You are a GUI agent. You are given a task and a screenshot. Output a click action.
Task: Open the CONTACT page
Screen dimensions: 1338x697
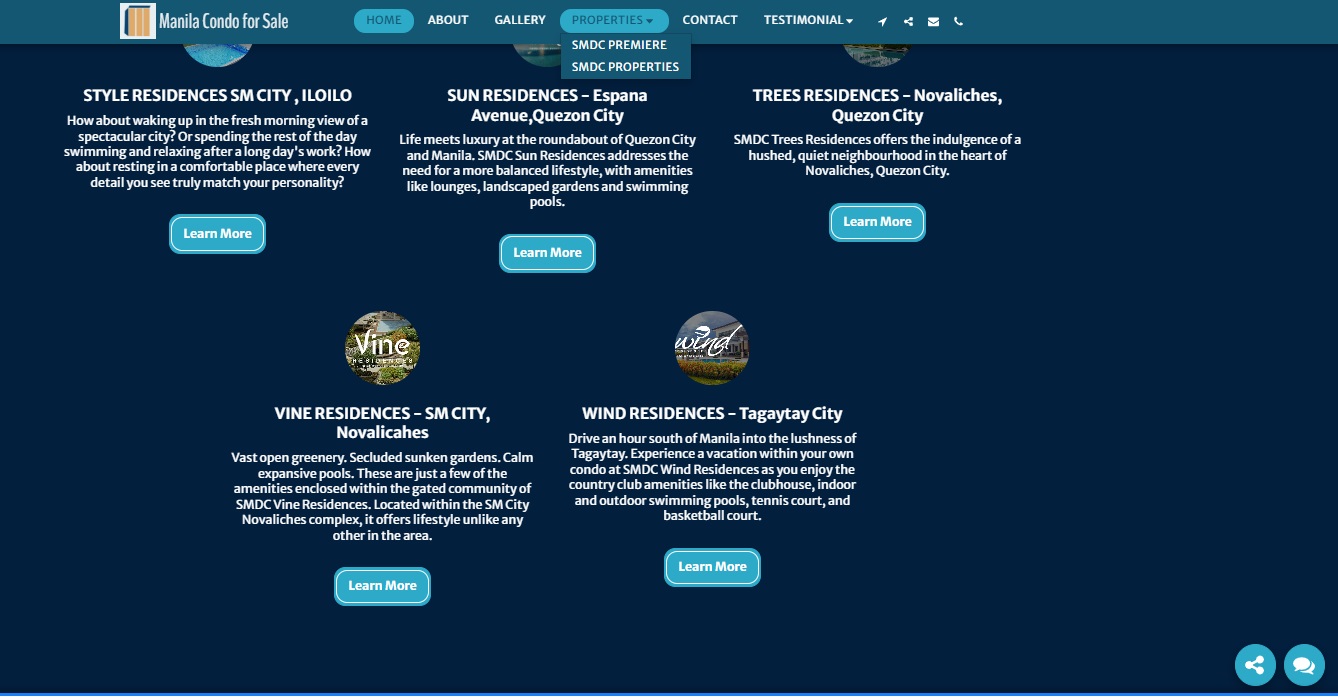pyautogui.click(x=710, y=20)
